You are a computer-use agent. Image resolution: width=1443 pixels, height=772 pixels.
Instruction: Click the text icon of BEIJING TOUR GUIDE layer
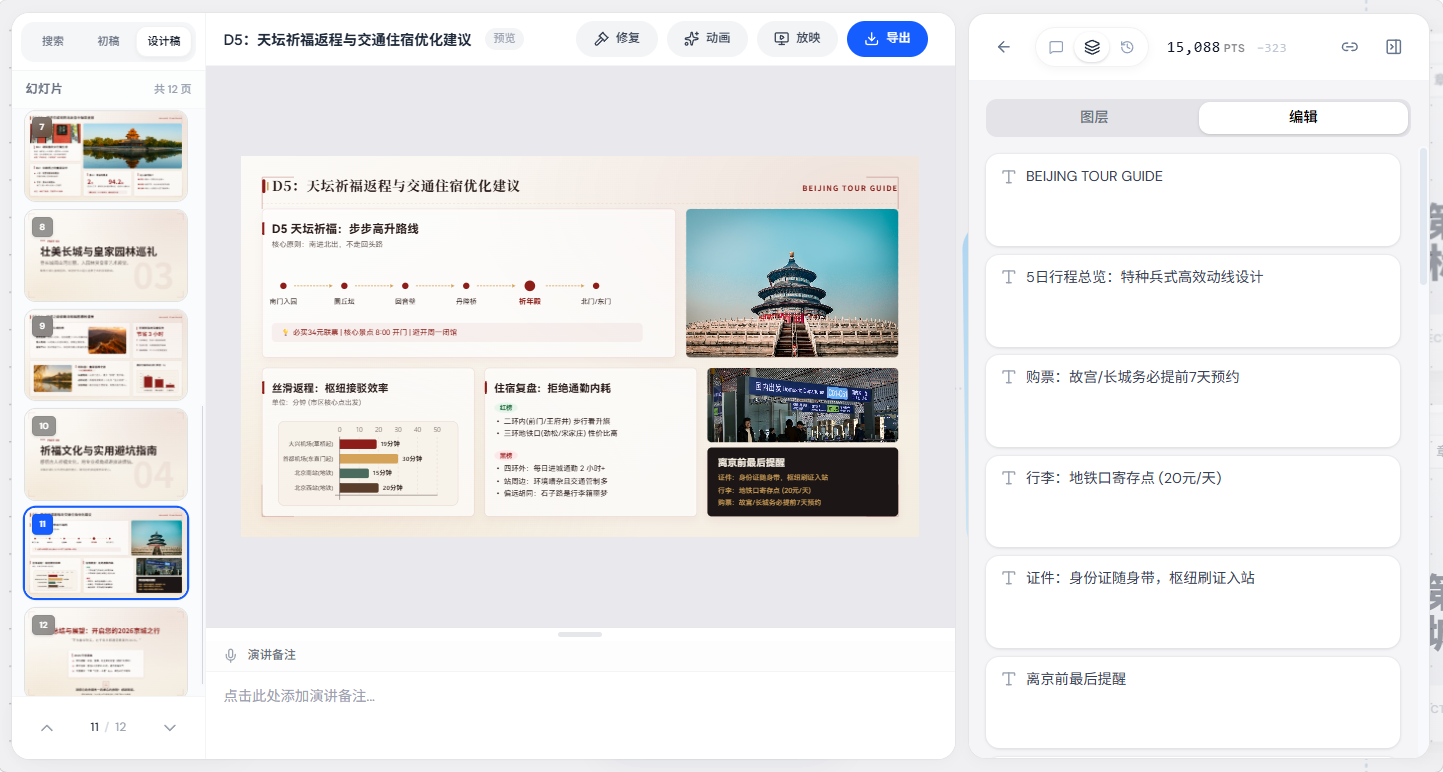pyautogui.click(x=1009, y=177)
